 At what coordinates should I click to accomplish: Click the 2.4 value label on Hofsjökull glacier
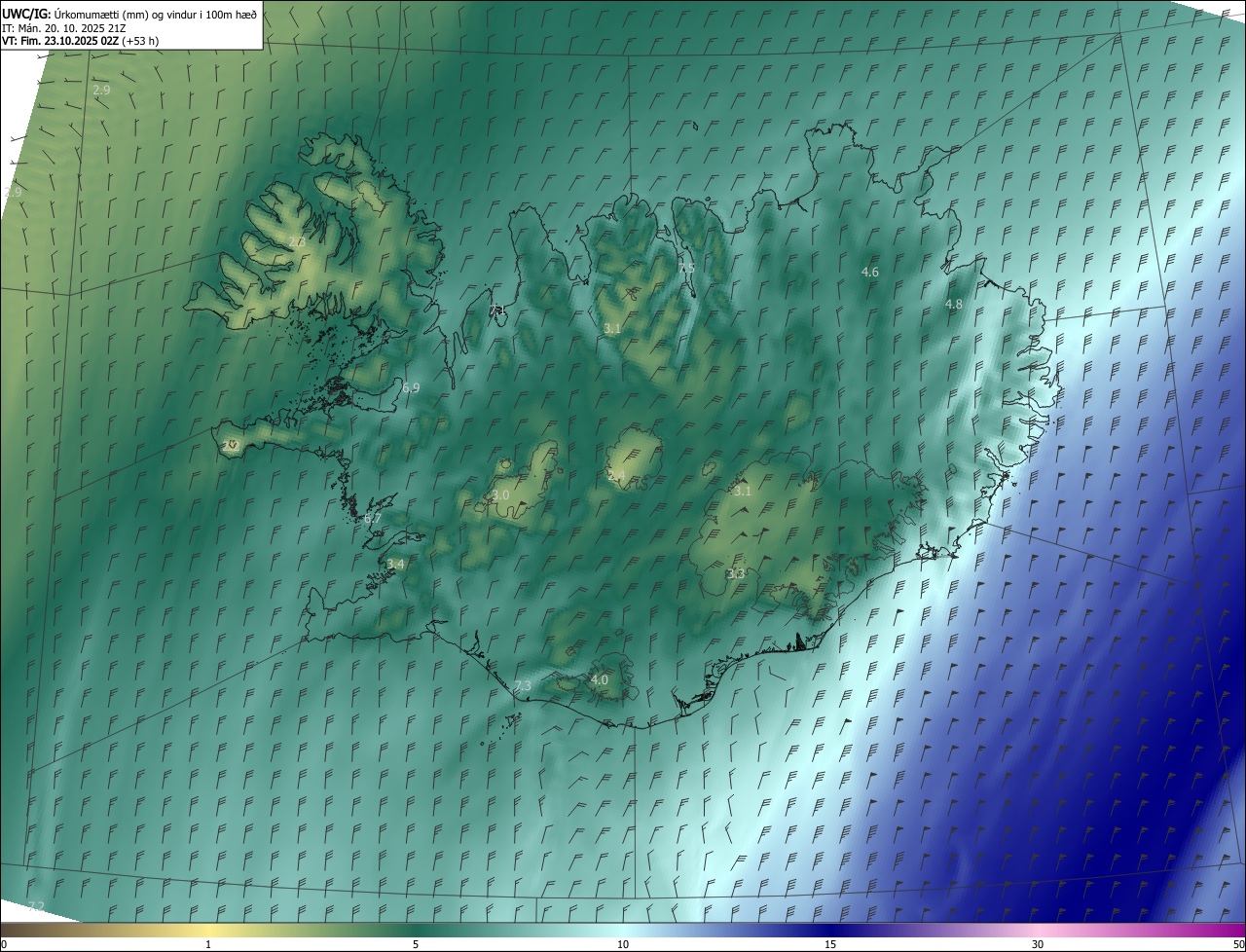616,476
